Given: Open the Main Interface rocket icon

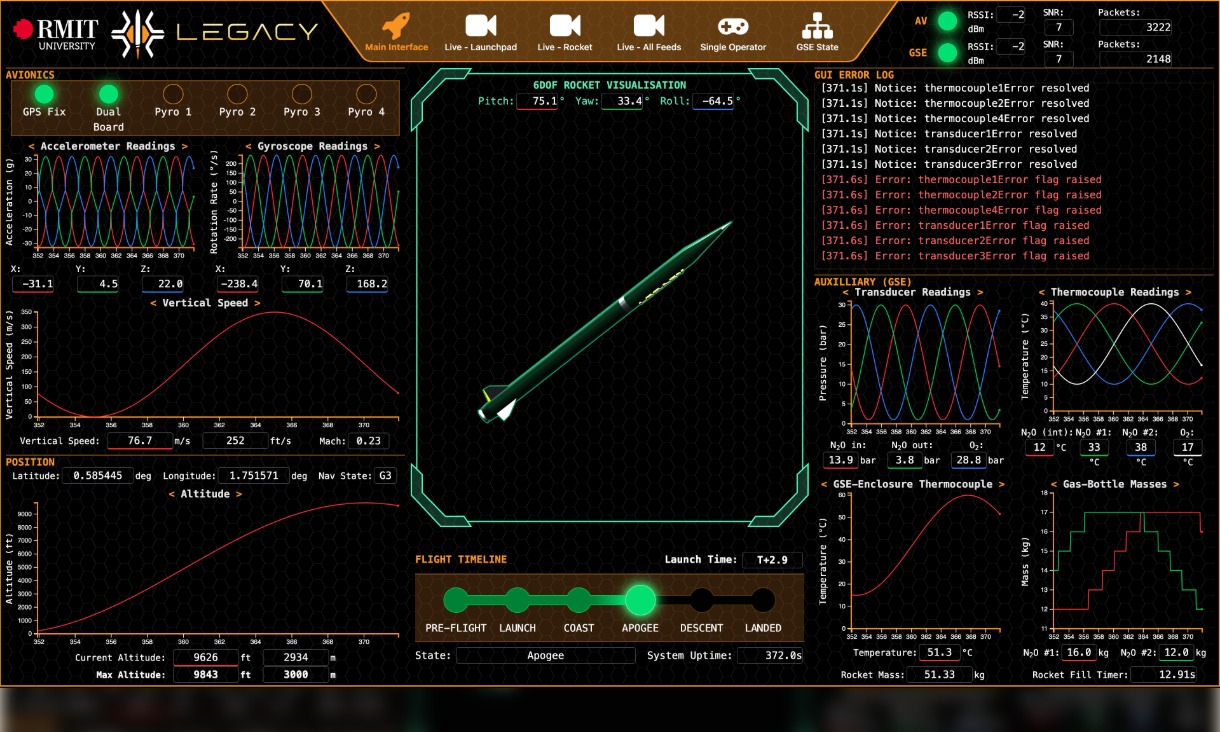Looking at the screenshot, I should tap(397, 25).
